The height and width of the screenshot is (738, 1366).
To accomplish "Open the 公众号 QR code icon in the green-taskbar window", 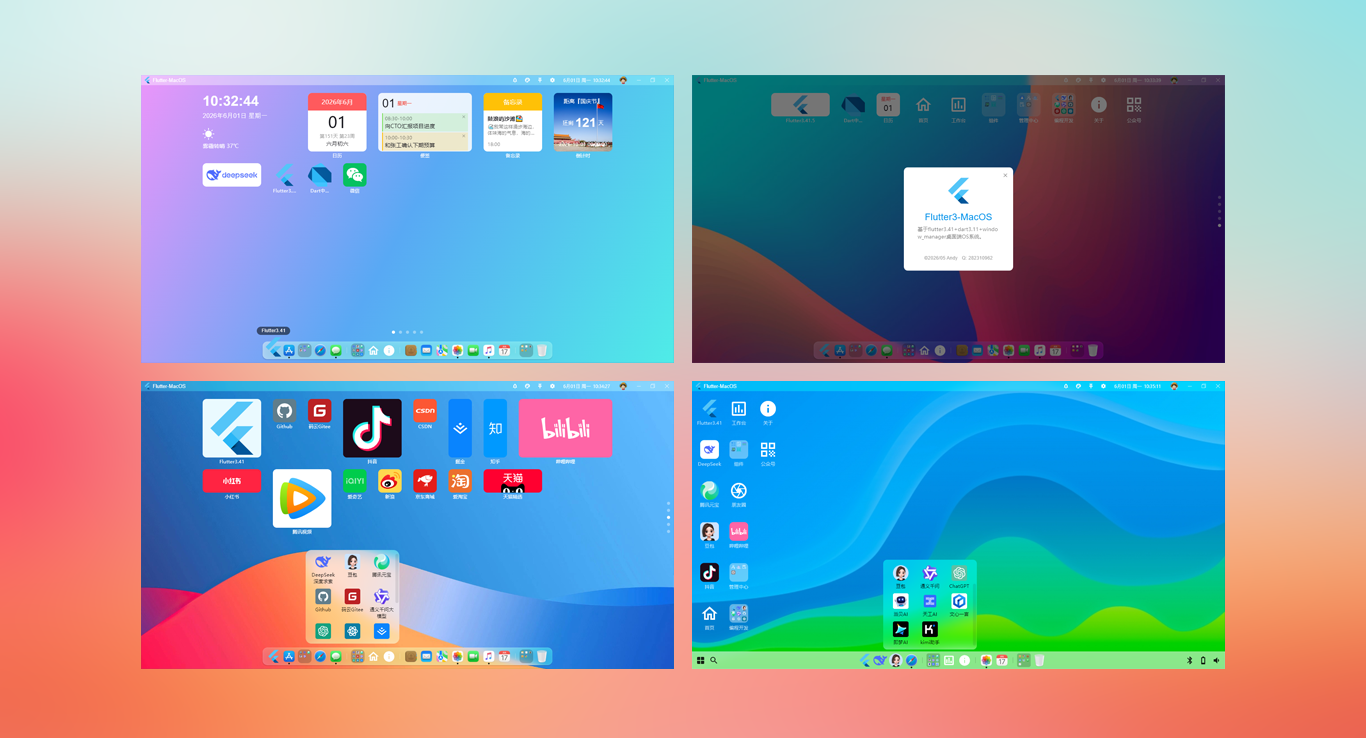I will click(768, 449).
